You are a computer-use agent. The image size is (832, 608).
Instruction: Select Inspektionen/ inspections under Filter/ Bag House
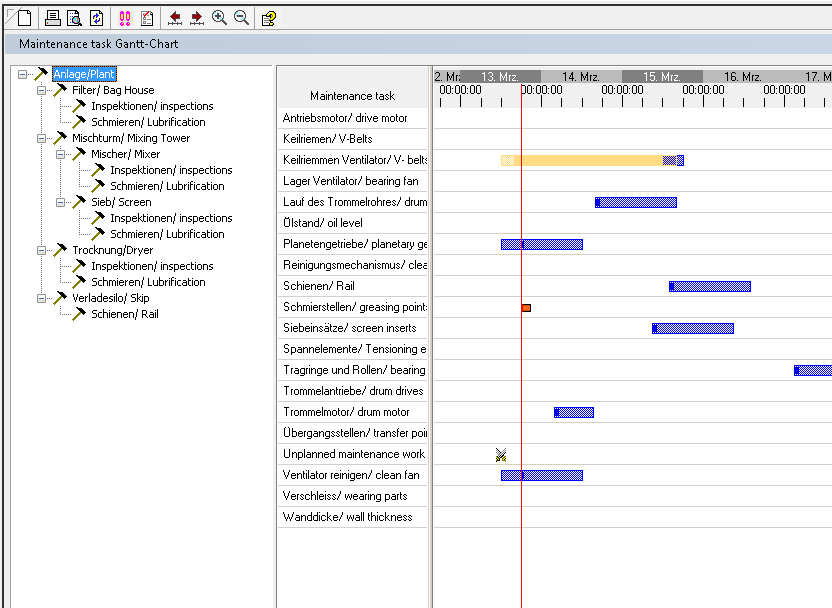(152, 106)
